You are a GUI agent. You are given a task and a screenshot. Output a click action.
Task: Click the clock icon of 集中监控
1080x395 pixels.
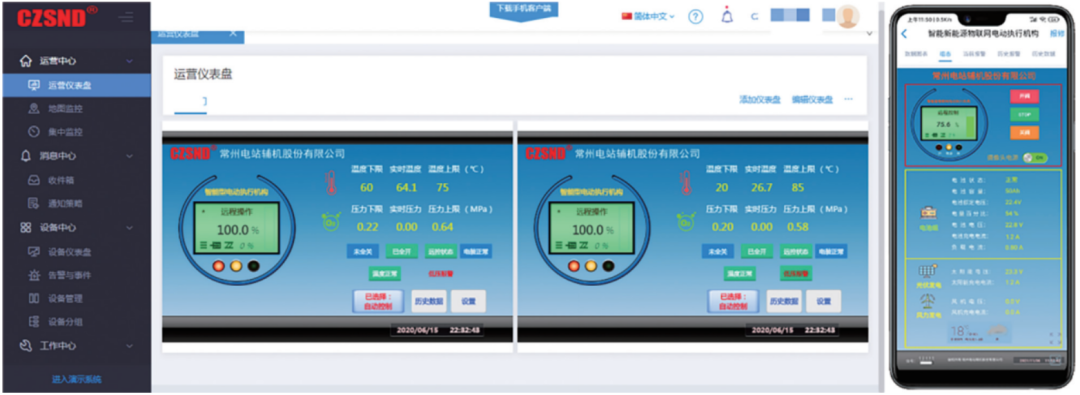click(34, 132)
